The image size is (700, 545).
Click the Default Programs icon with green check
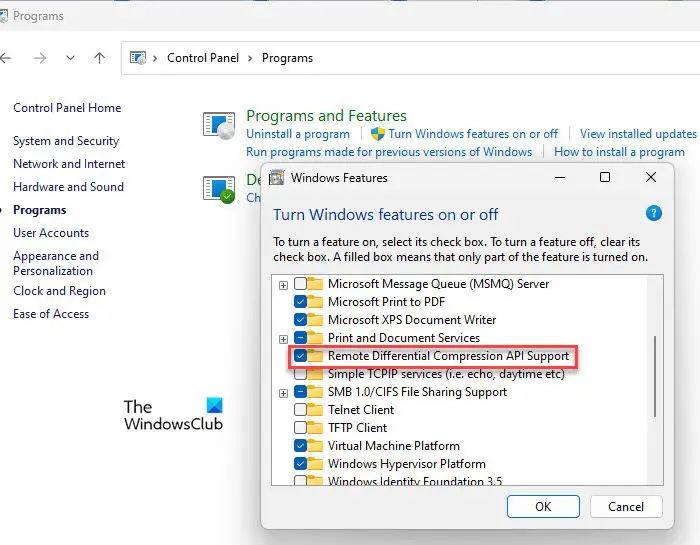219,188
